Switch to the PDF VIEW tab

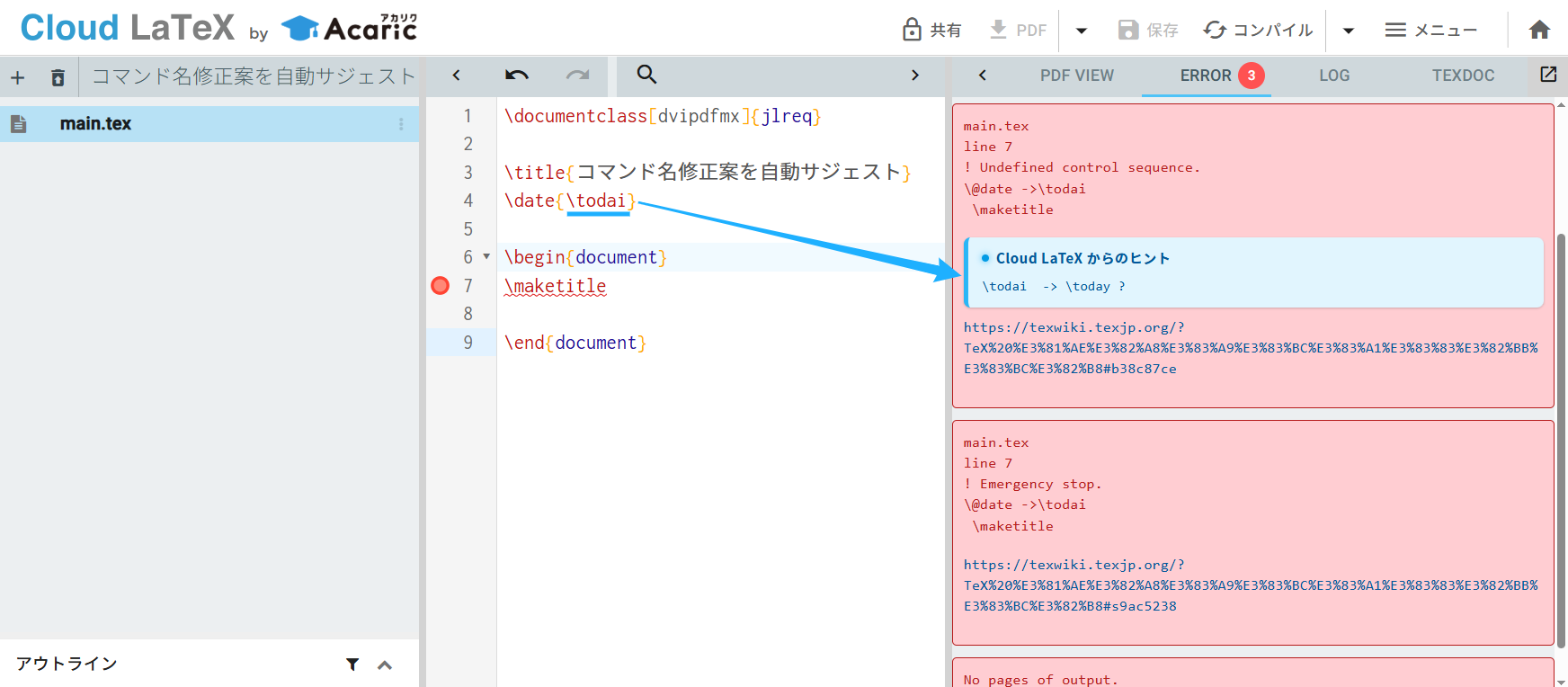[1077, 76]
